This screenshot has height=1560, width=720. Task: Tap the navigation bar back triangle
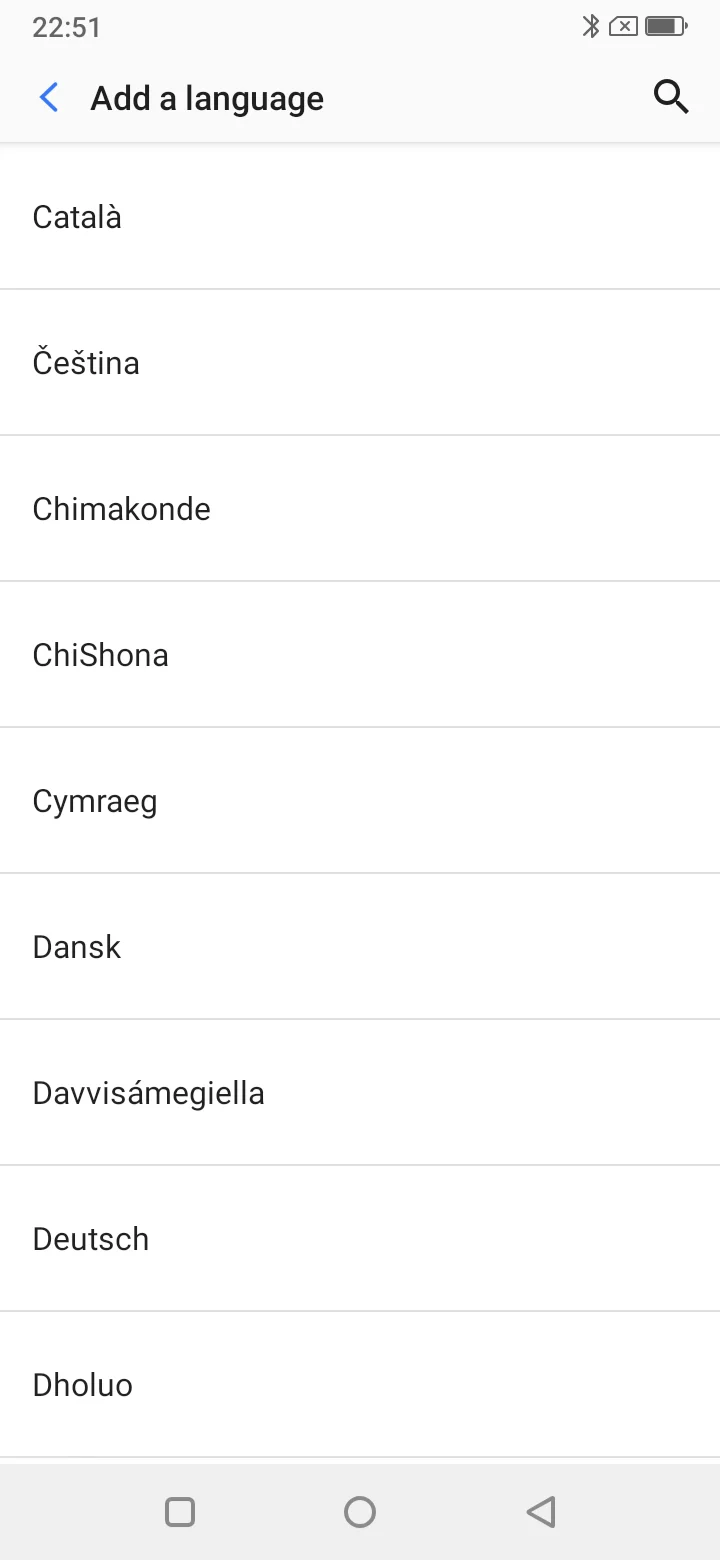click(541, 1511)
